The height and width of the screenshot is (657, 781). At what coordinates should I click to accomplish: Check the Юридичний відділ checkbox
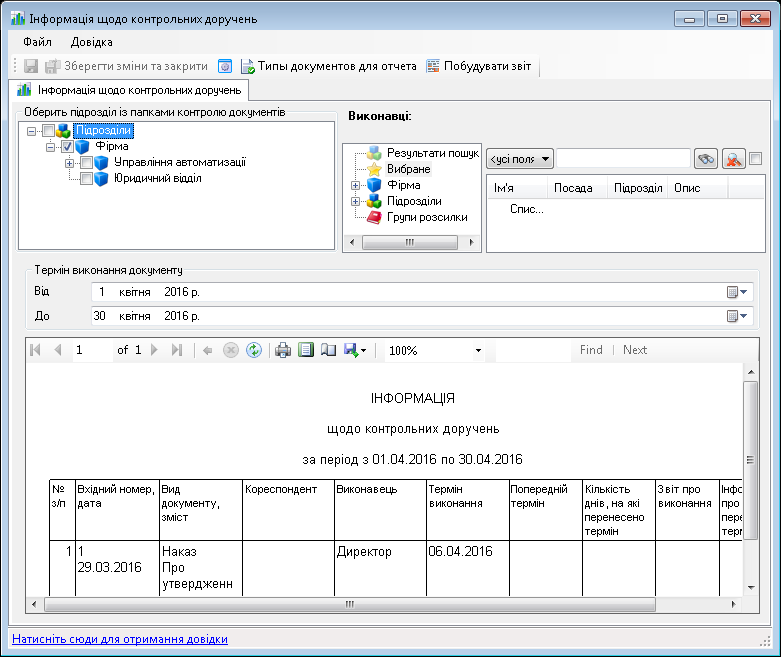[x=86, y=178]
